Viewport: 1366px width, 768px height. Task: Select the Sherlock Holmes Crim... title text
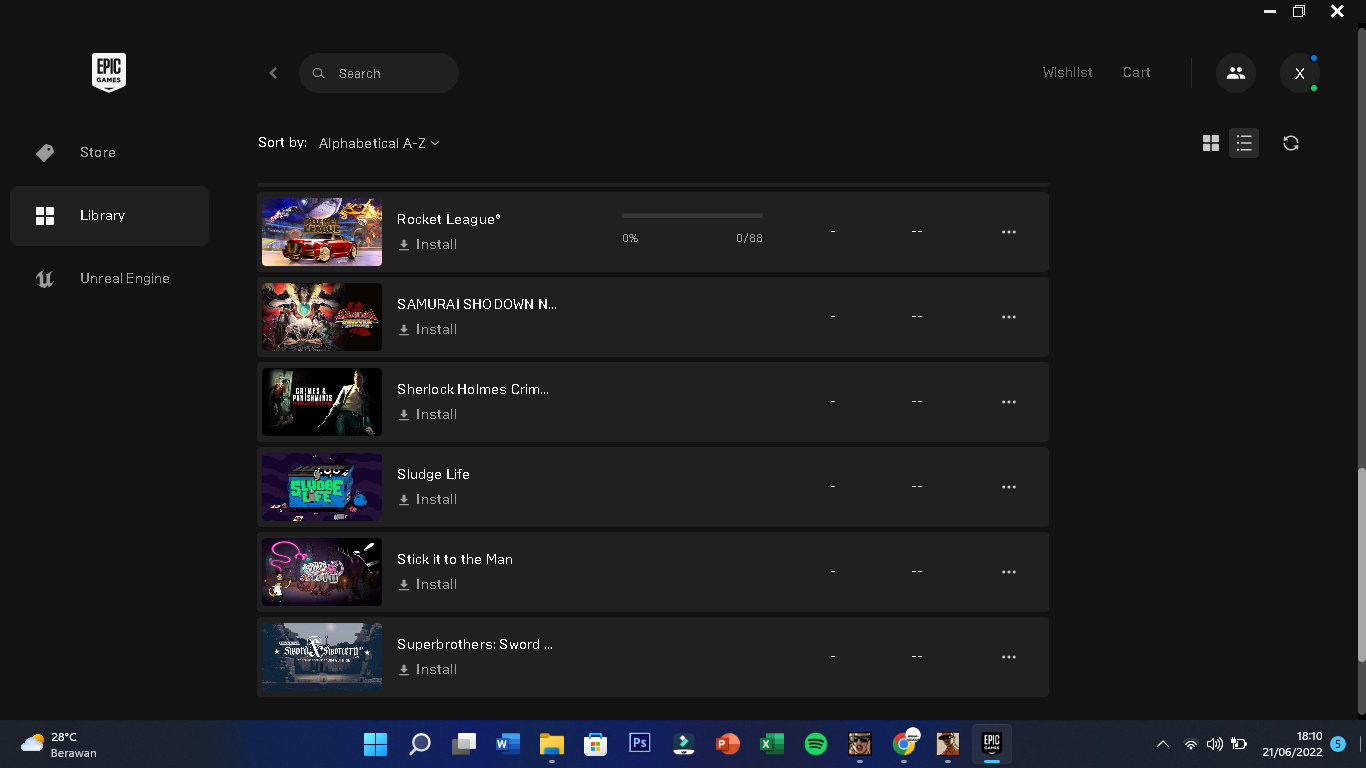pos(473,389)
